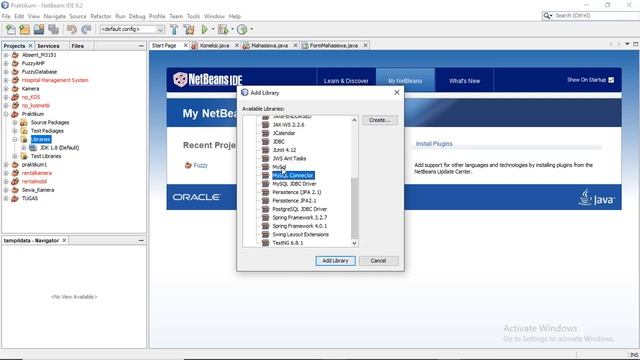
Task: Open the Tools menu
Action: 193,16
